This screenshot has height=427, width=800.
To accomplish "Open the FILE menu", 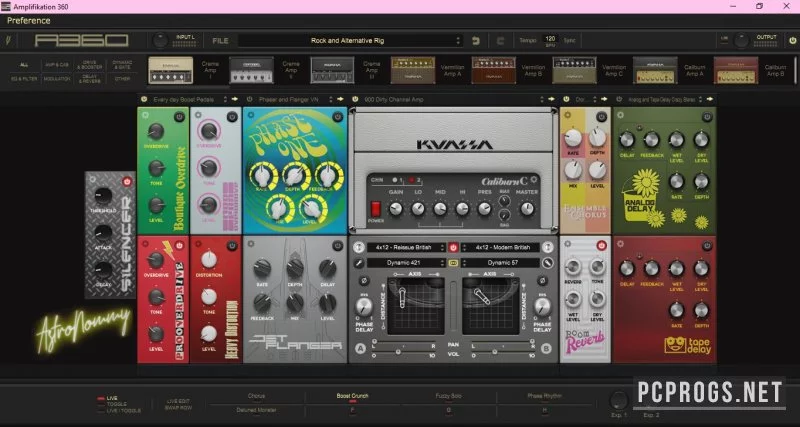I will pyautogui.click(x=220, y=41).
